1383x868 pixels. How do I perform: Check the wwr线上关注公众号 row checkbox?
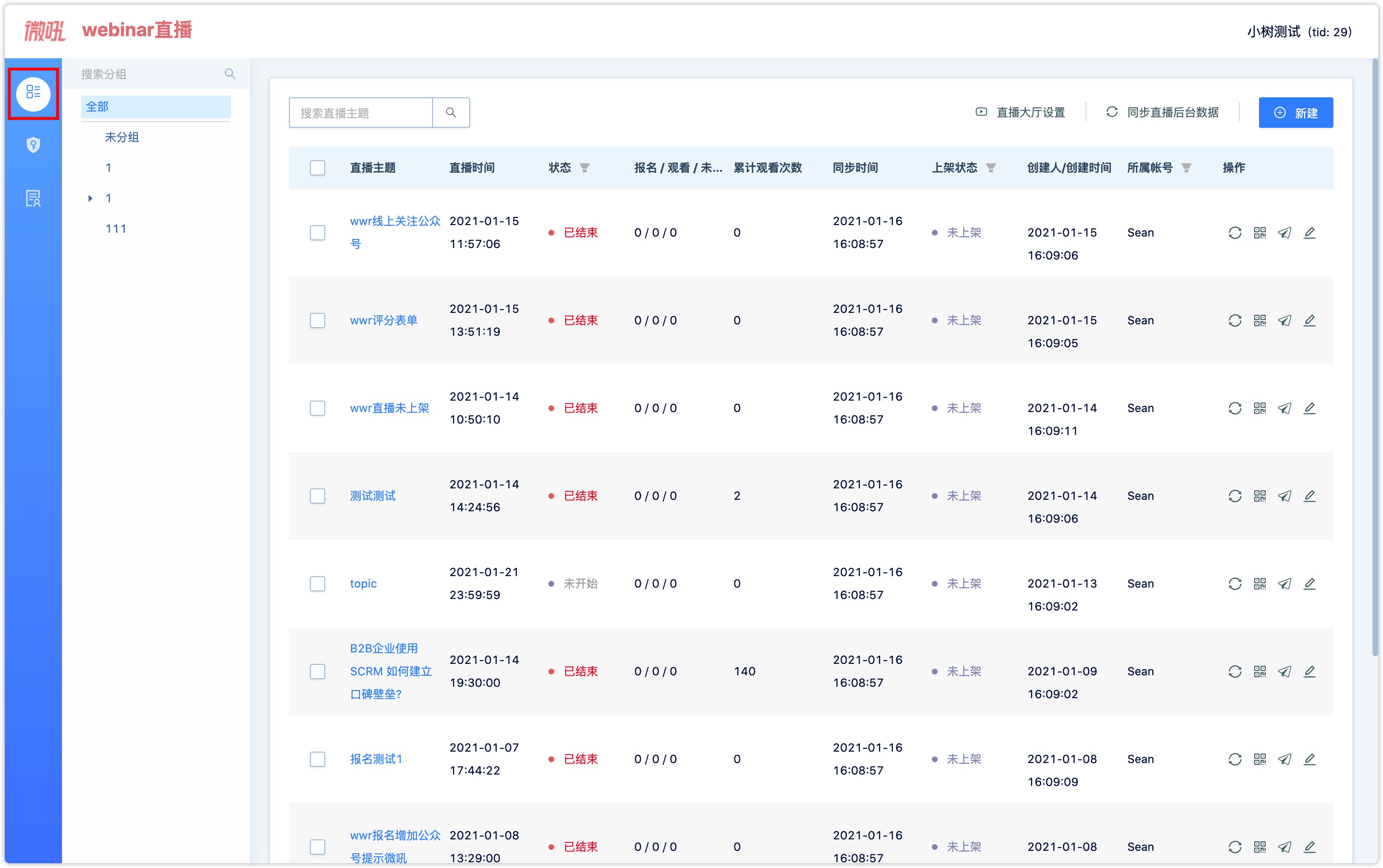coord(317,233)
